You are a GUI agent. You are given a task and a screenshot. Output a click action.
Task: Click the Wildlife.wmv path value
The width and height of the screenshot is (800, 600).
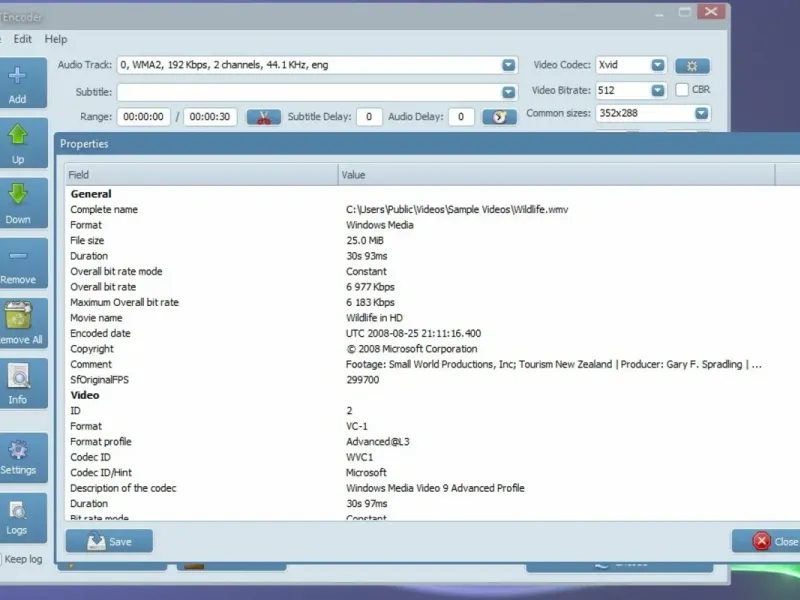[x=457, y=210]
